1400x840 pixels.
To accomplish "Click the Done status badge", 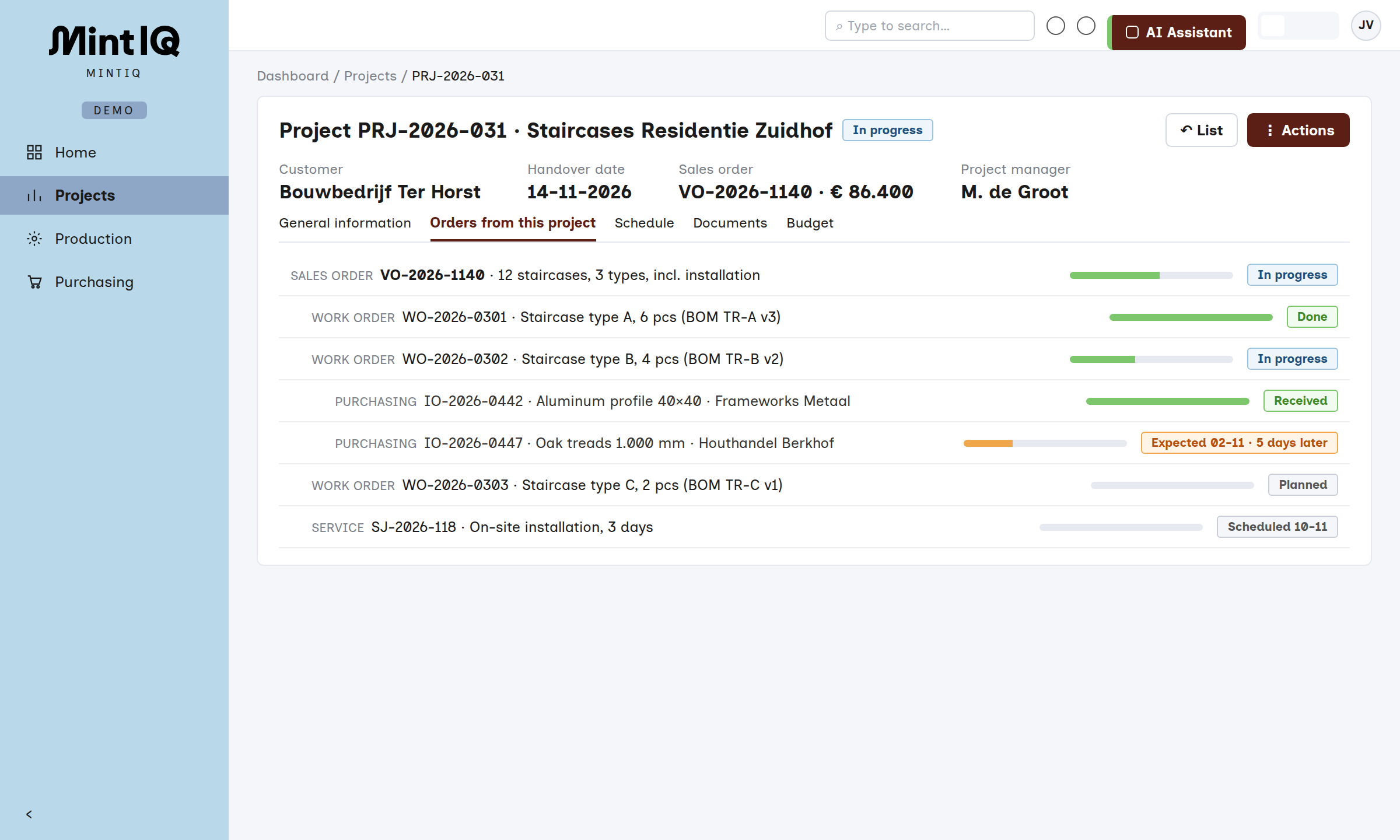I will tap(1312, 317).
